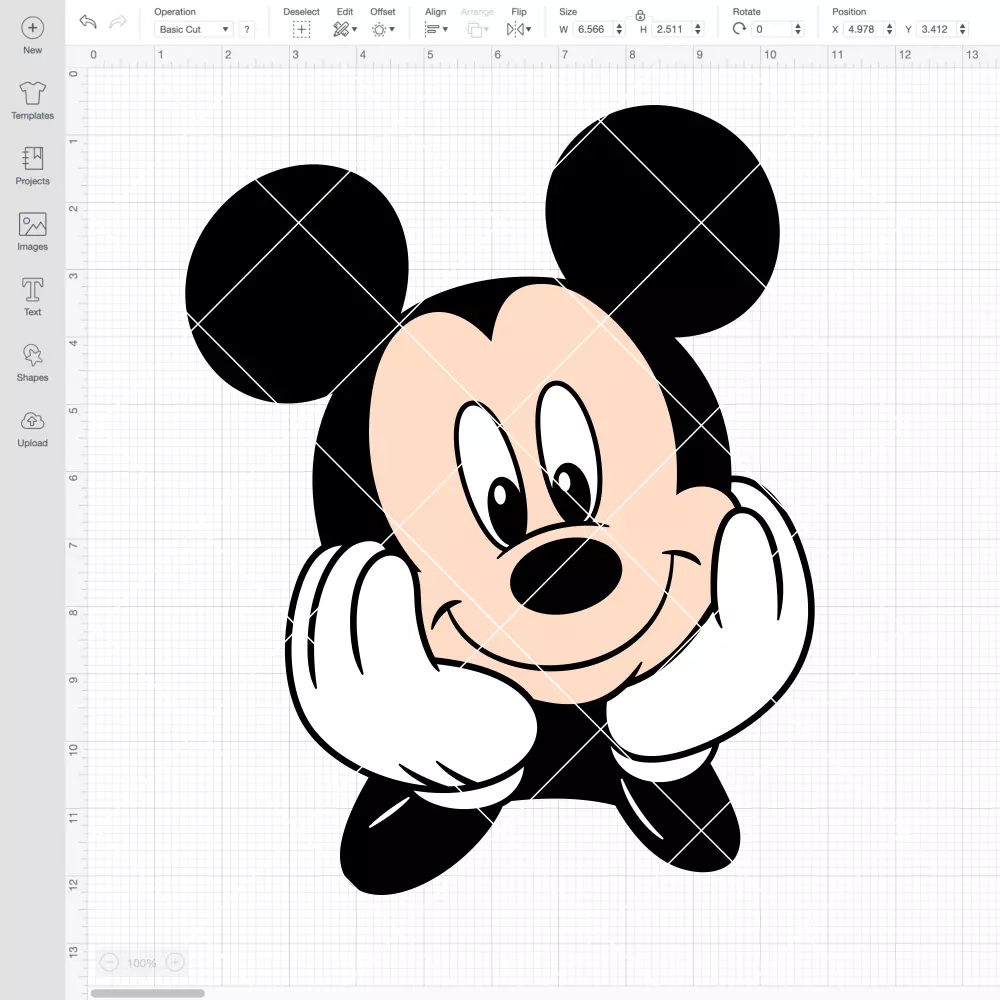1000x1000 pixels.
Task: Adjust the width stepper arrows
Action: 619,29
